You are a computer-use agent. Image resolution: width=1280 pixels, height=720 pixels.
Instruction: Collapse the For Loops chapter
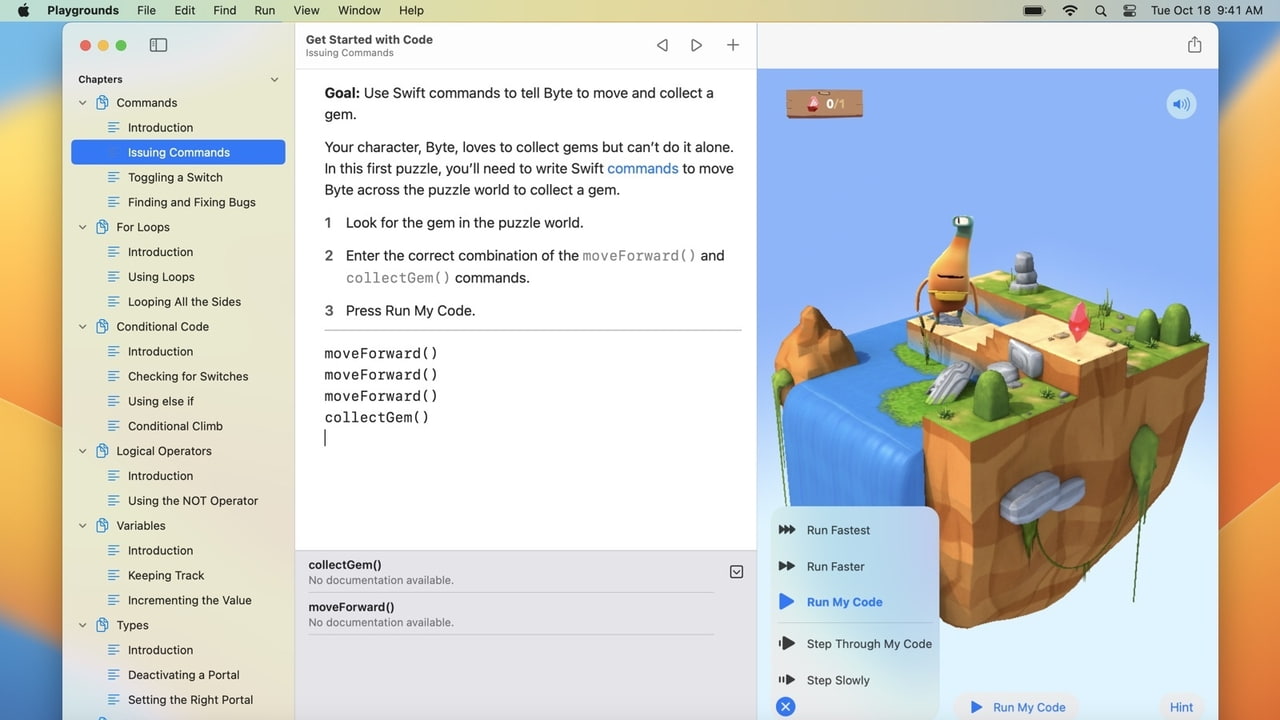point(83,227)
